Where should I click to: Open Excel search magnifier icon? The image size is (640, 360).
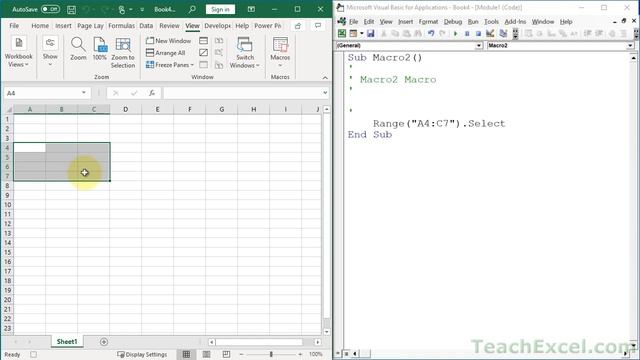pos(192,9)
